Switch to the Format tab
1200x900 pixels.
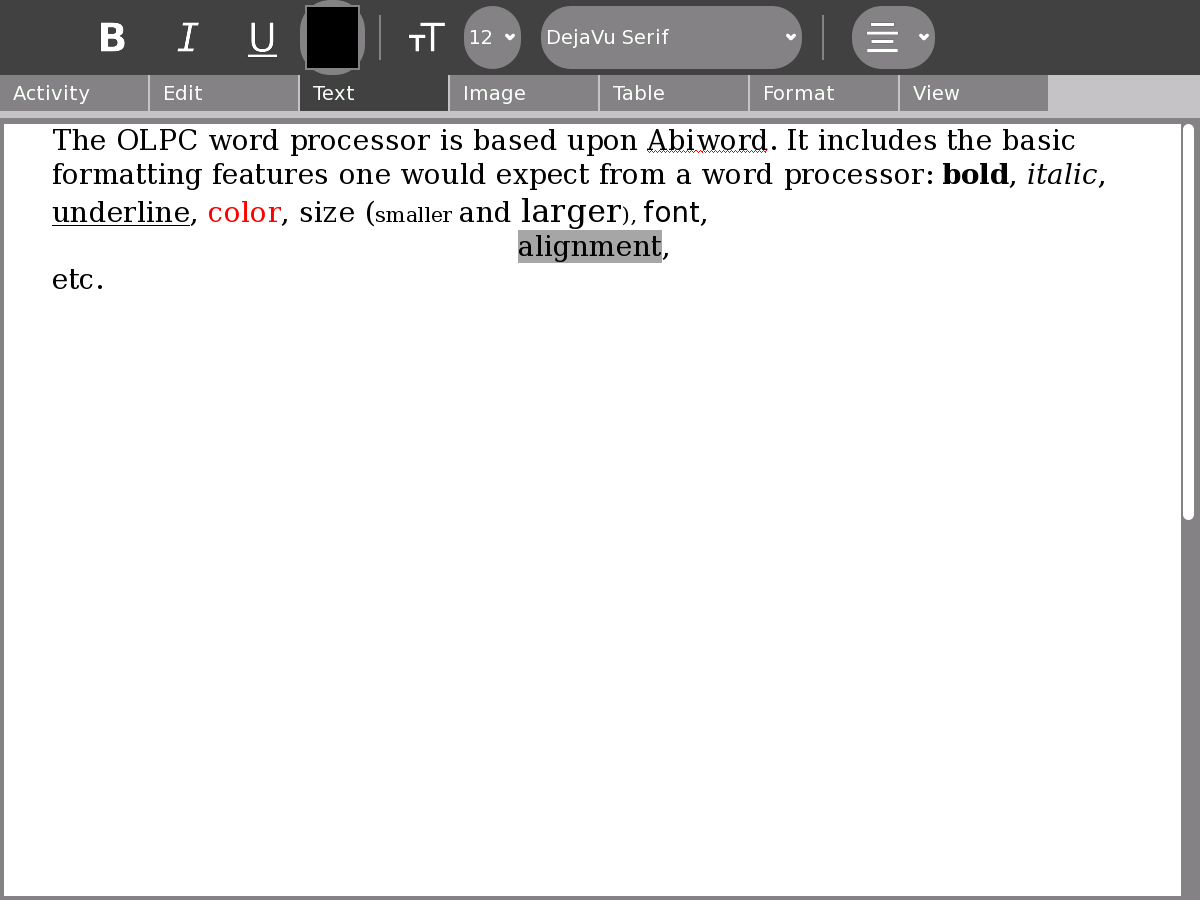pos(824,93)
